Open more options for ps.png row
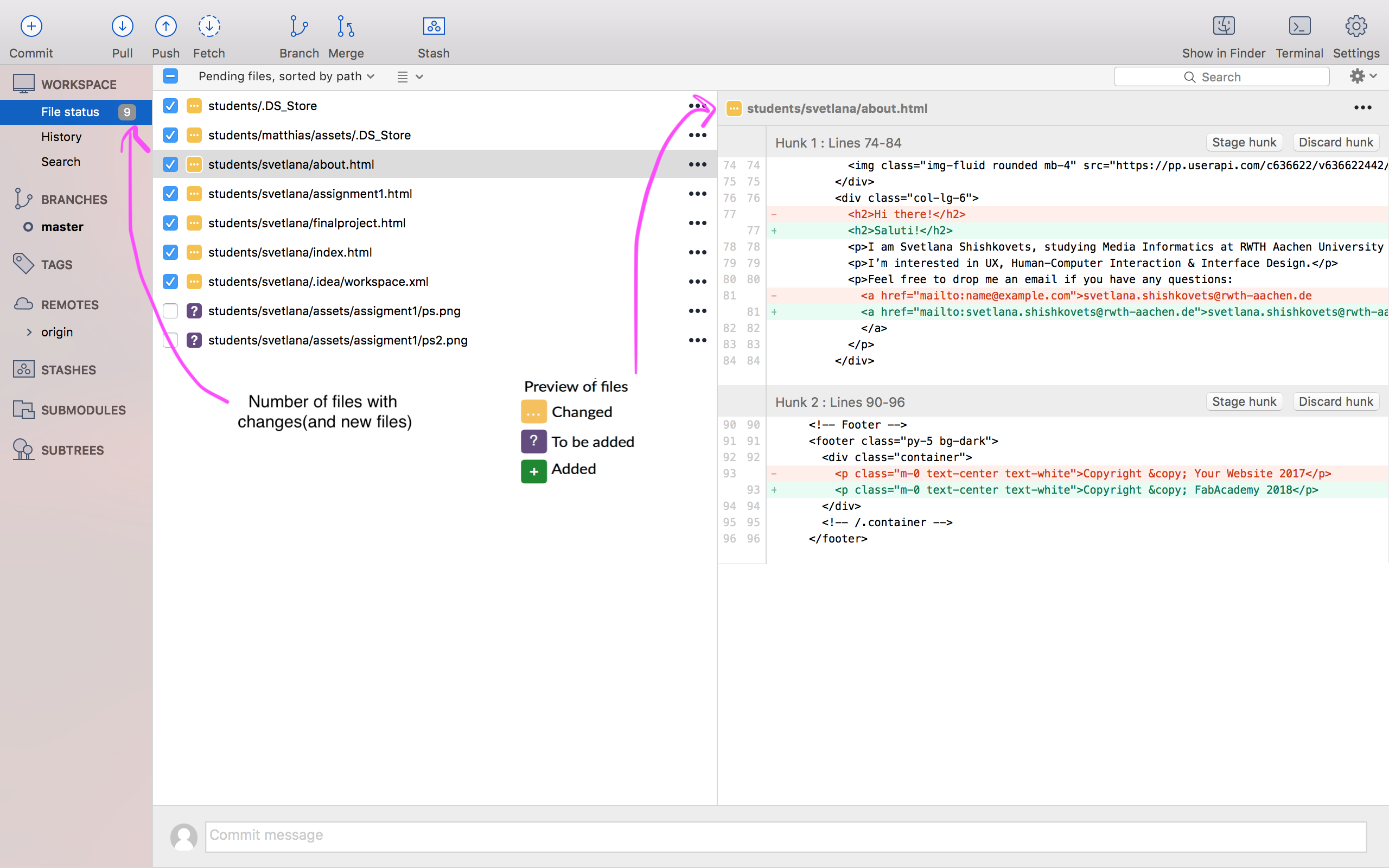This screenshot has height=868, width=1389. tap(697, 310)
